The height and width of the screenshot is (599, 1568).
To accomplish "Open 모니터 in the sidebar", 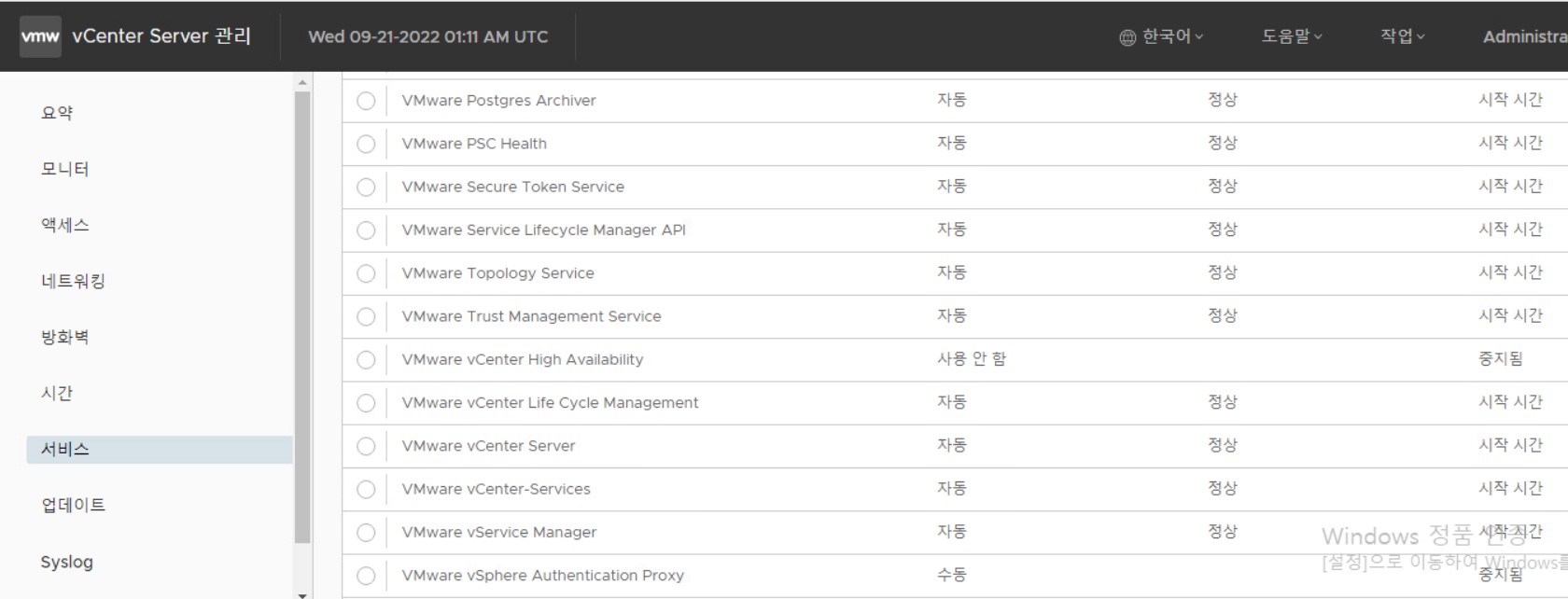I will pyautogui.click(x=64, y=169).
